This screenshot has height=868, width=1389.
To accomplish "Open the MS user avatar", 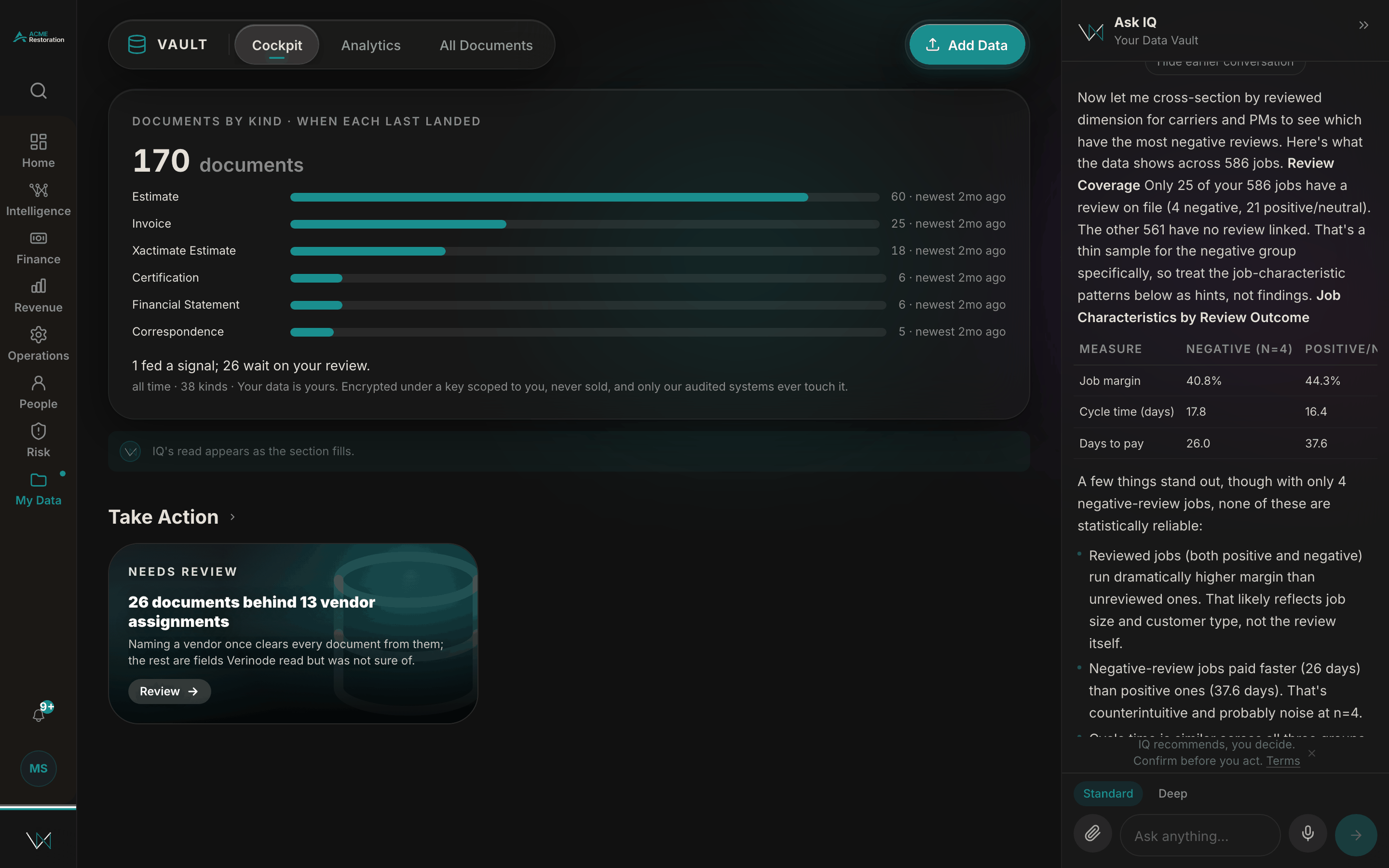I will click(39, 768).
